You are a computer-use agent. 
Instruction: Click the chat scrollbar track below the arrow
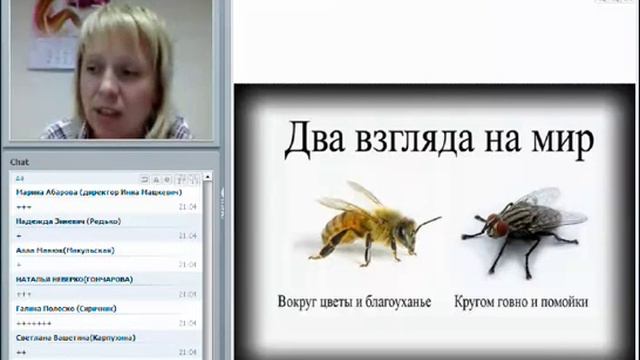pyautogui.click(x=207, y=271)
